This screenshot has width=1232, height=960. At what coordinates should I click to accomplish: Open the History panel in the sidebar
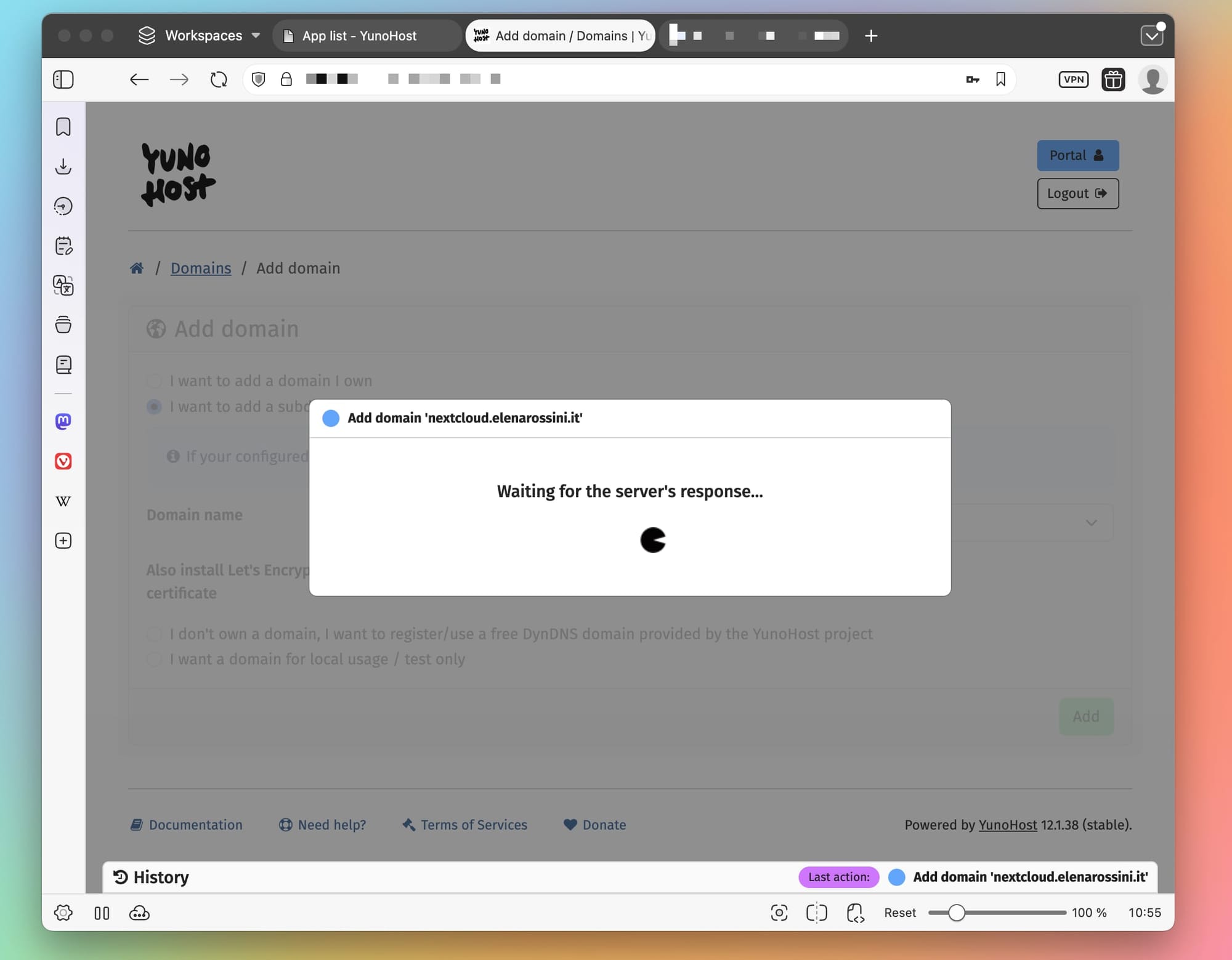click(63, 206)
